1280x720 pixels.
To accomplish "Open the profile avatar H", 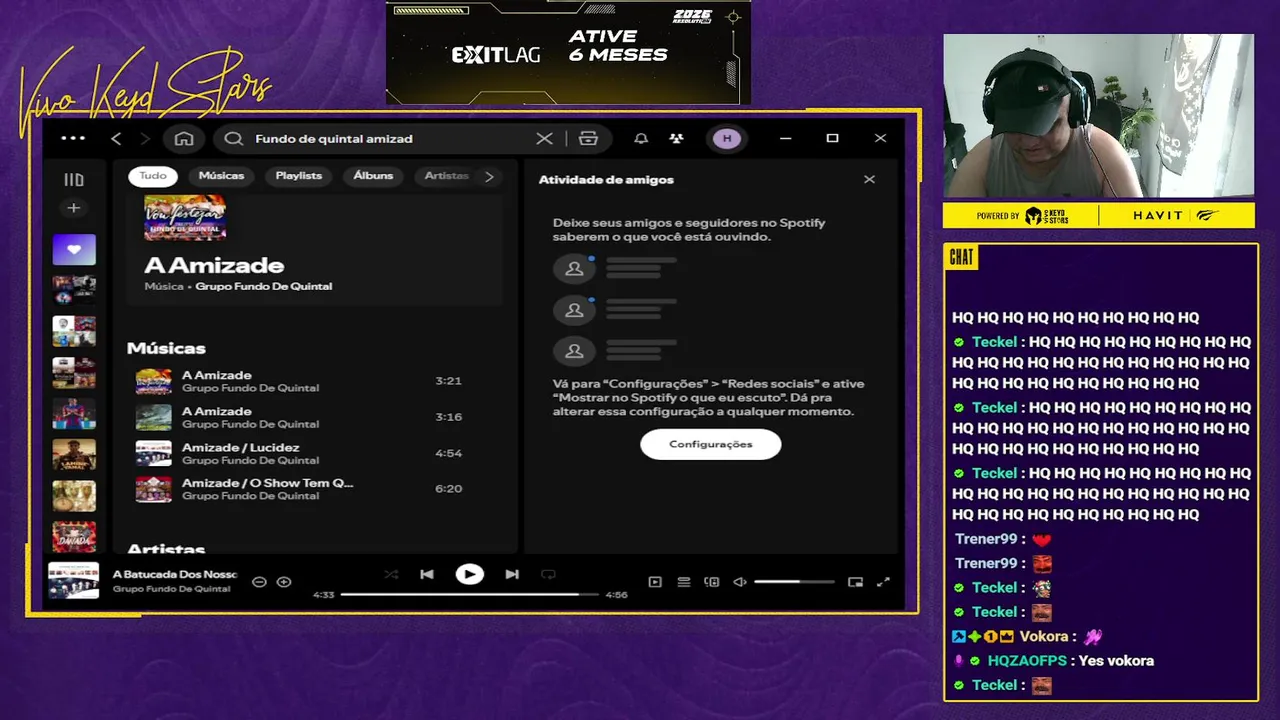I will (727, 138).
